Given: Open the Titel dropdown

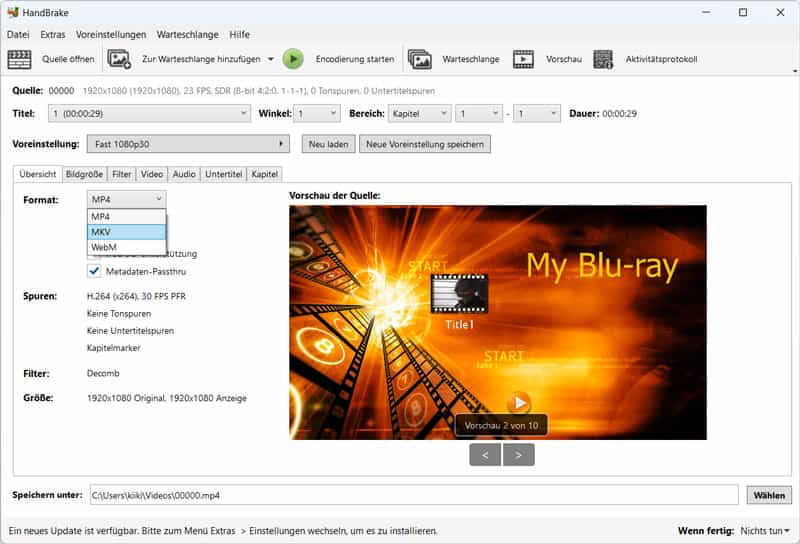Looking at the screenshot, I should click(x=149, y=113).
